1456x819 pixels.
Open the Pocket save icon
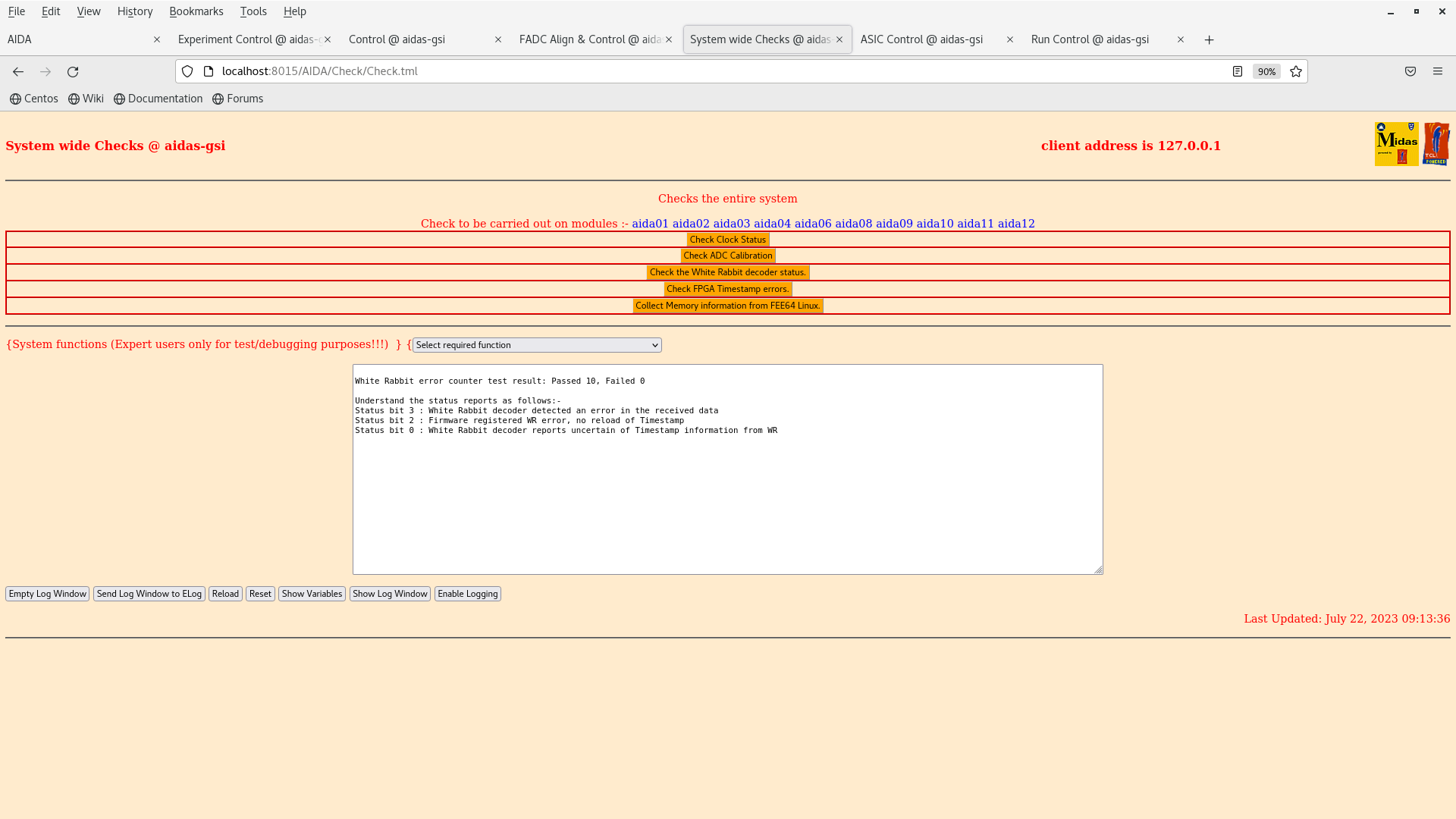pos(1410,71)
